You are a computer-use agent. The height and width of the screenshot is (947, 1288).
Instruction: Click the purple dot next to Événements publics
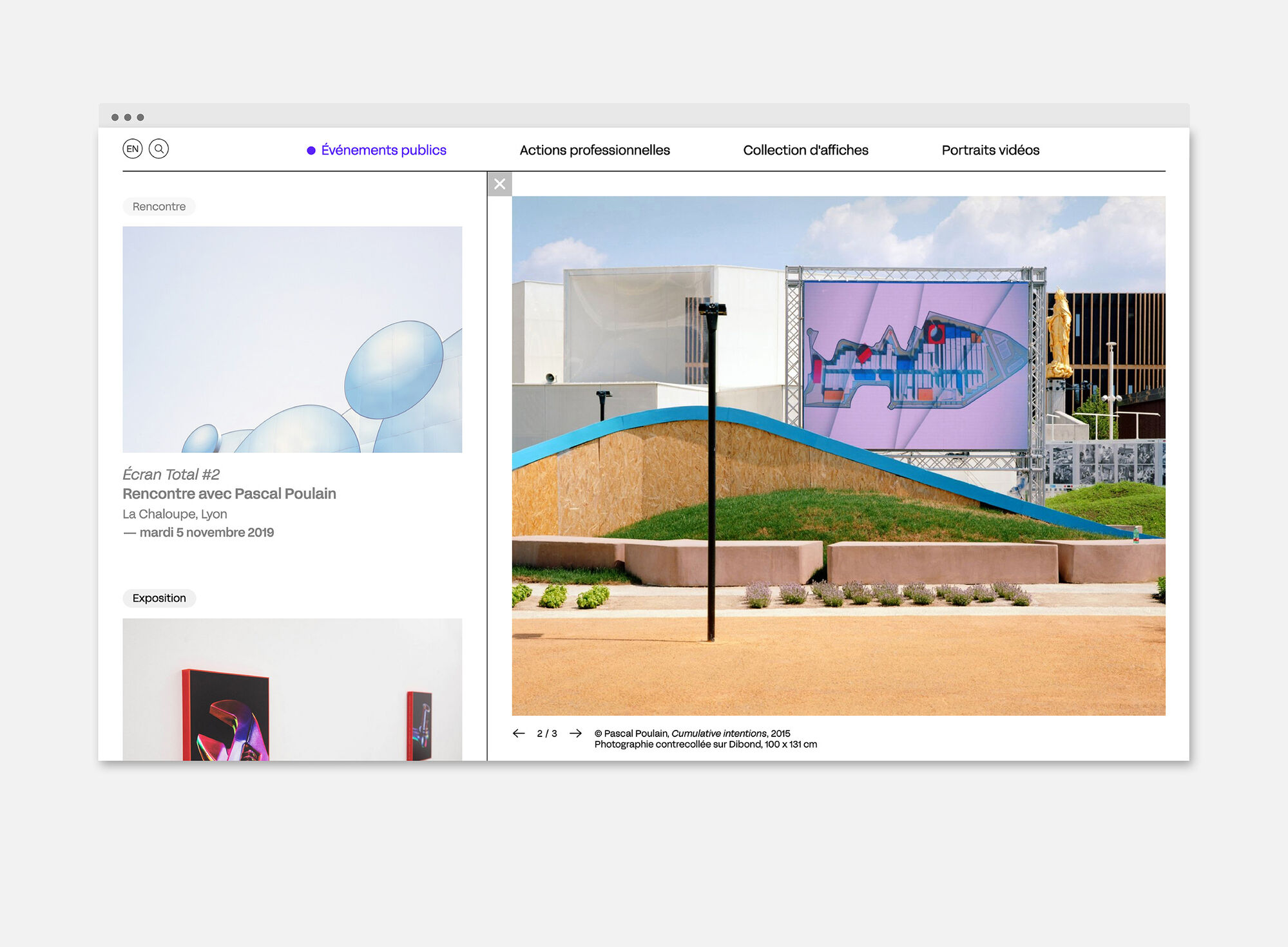coord(310,149)
